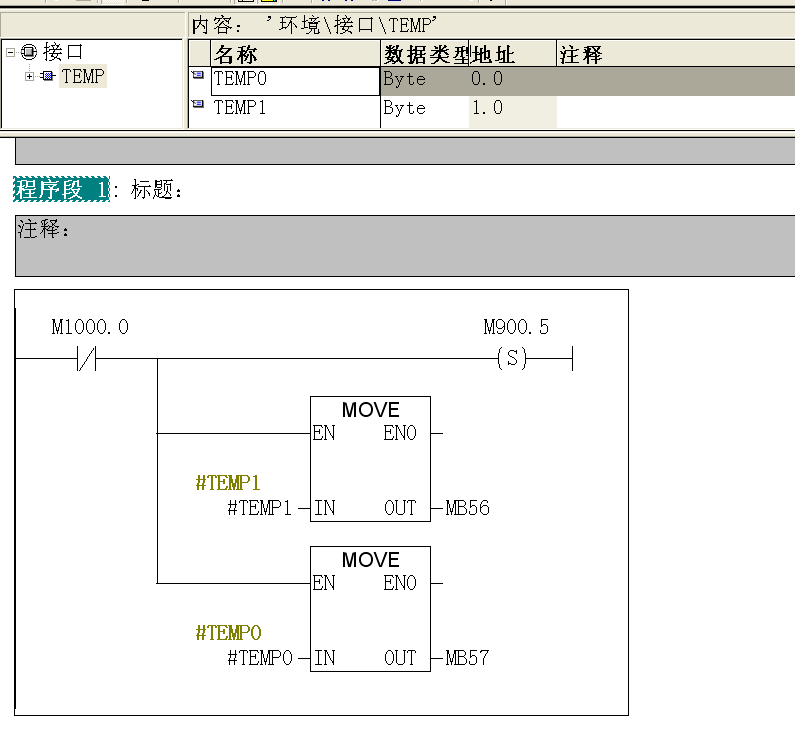Select the 接口 root tree item
The image size is (795, 740).
pyautogui.click(x=63, y=52)
